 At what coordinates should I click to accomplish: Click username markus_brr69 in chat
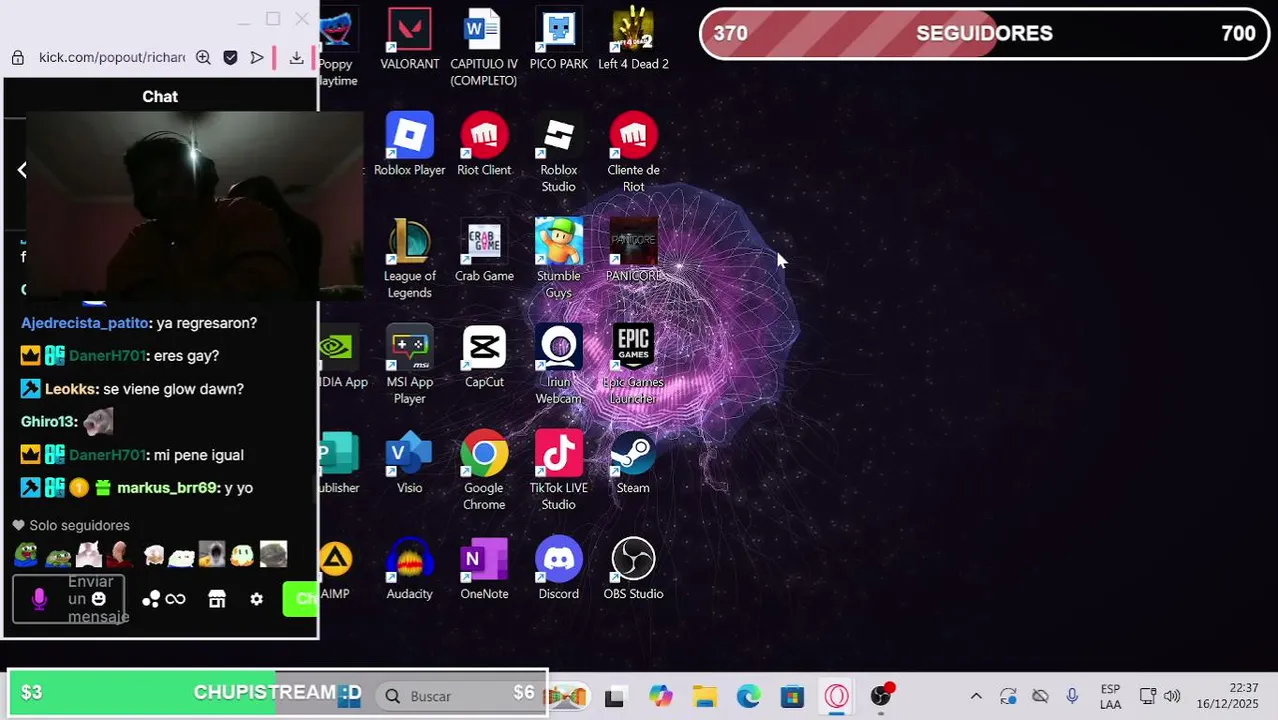click(167, 488)
